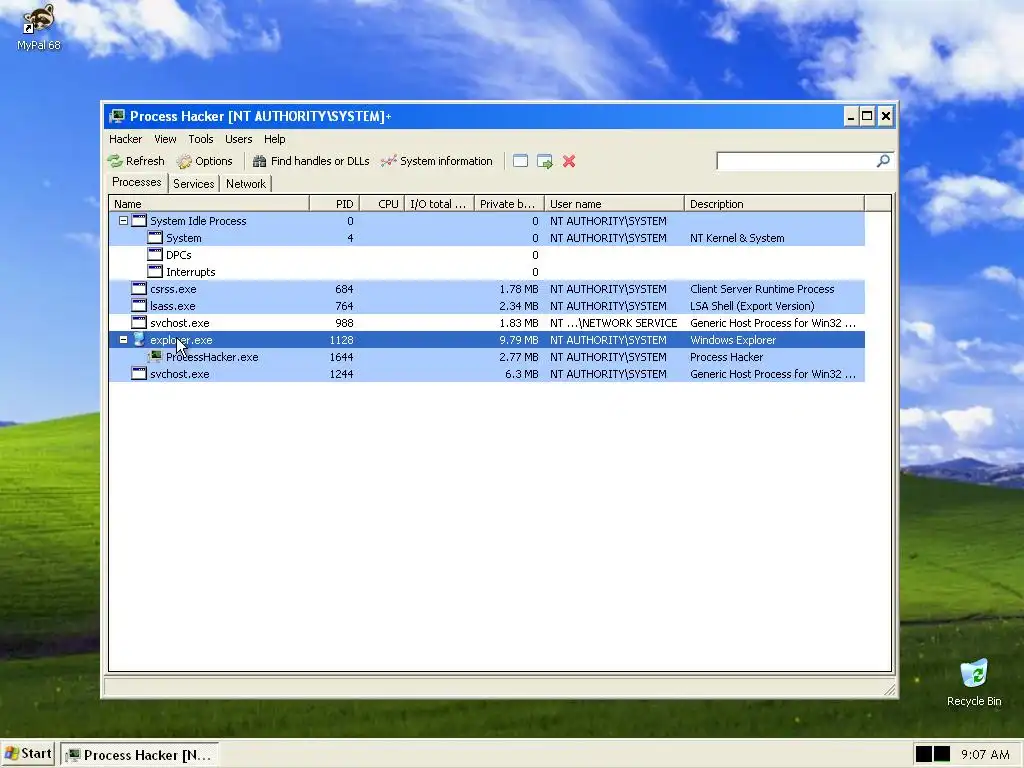Click the 9:07 AM system clock
Image resolution: width=1024 pixels, height=768 pixels.
(985, 755)
